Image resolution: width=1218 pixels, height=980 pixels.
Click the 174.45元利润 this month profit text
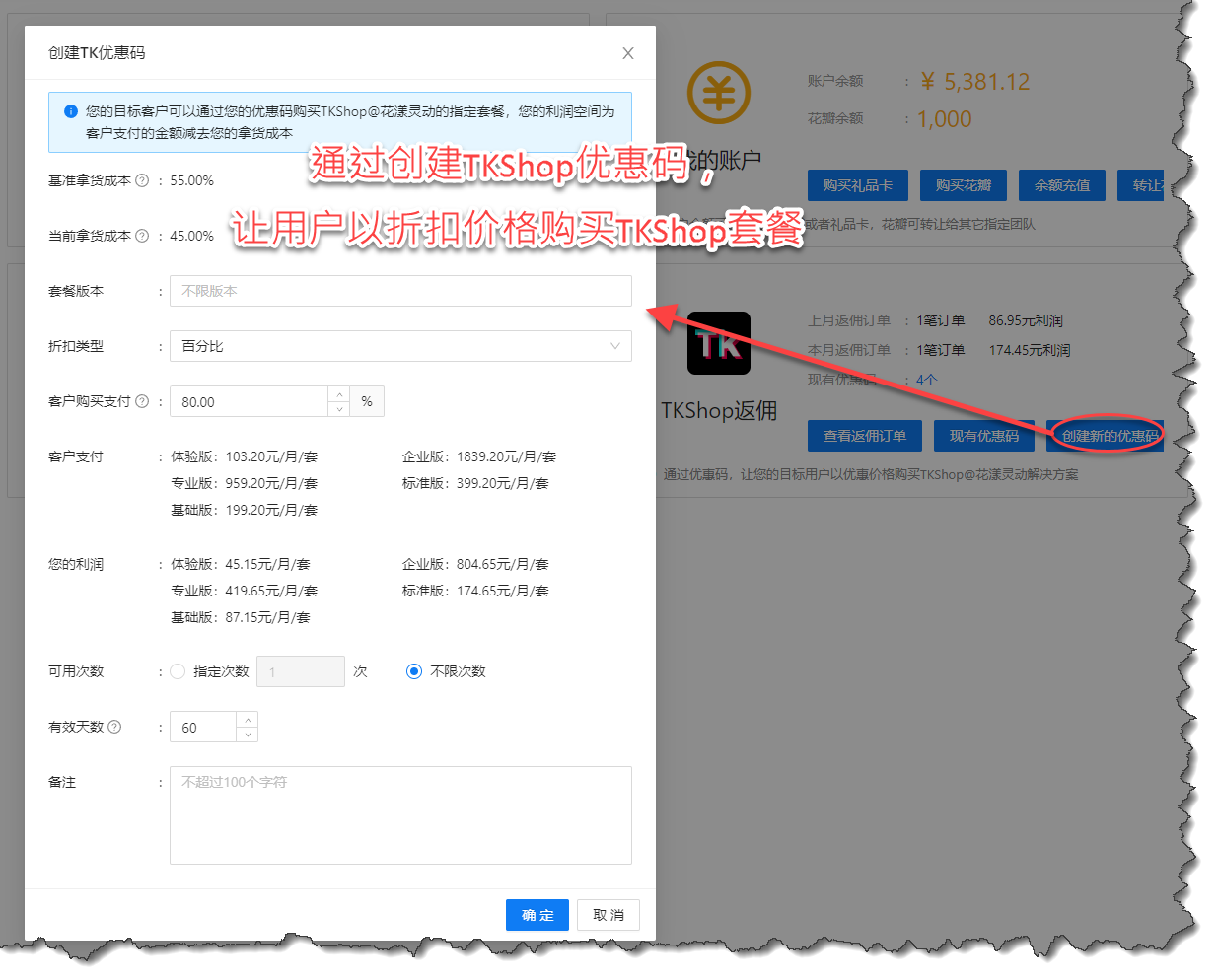1030,350
